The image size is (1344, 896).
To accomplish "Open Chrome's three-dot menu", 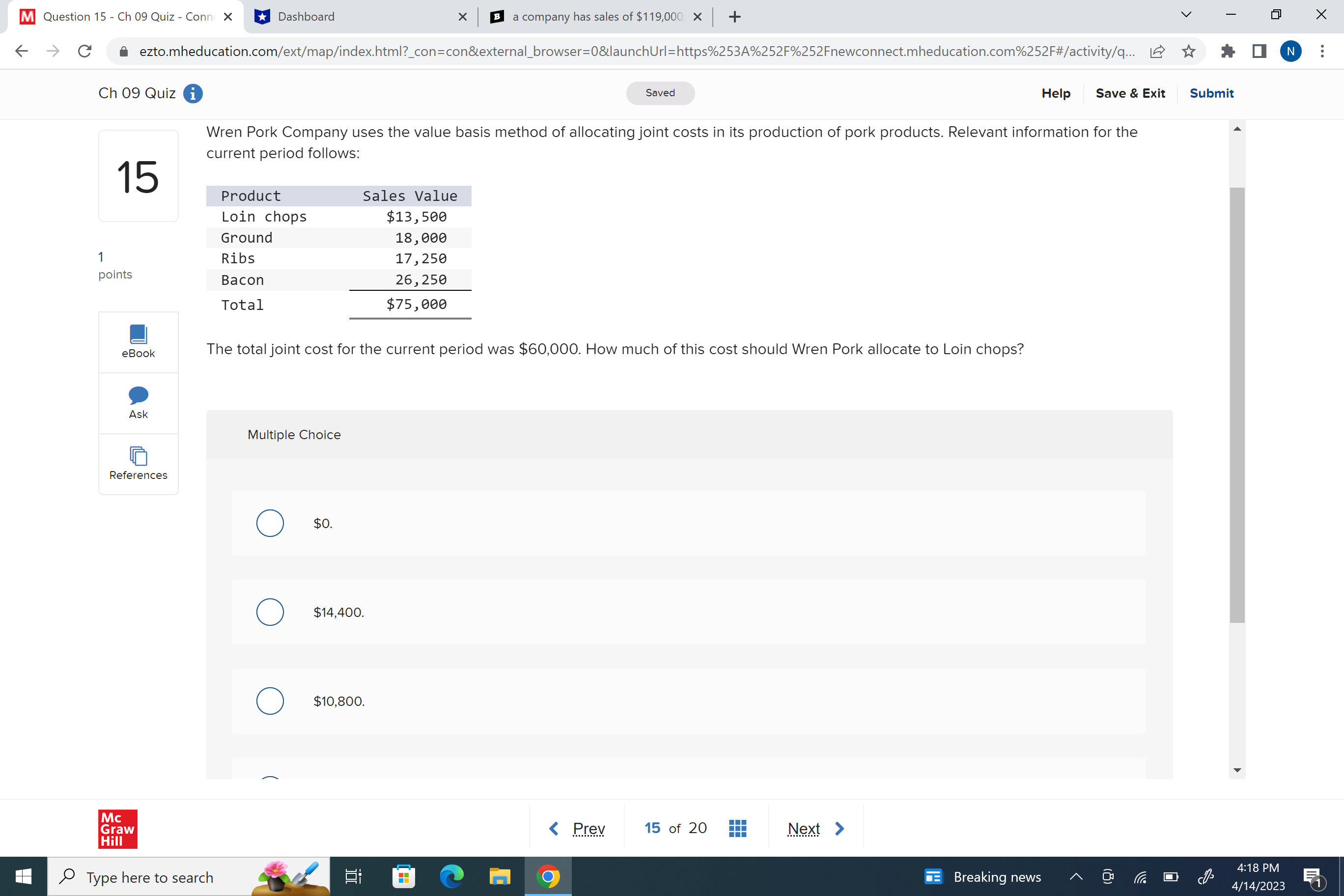I will pyautogui.click(x=1322, y=51).
